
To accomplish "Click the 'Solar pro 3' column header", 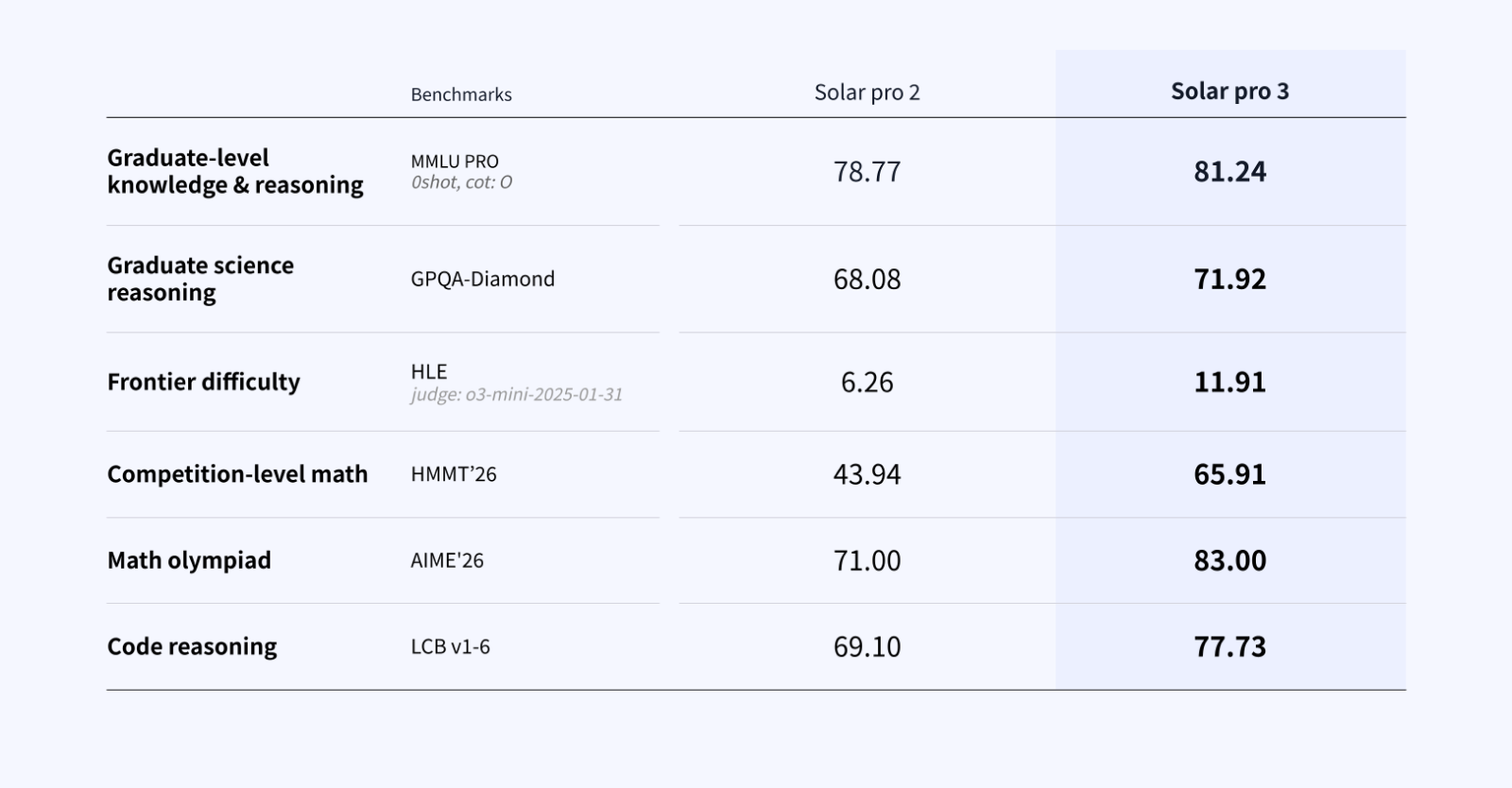I will [1229, 92].
